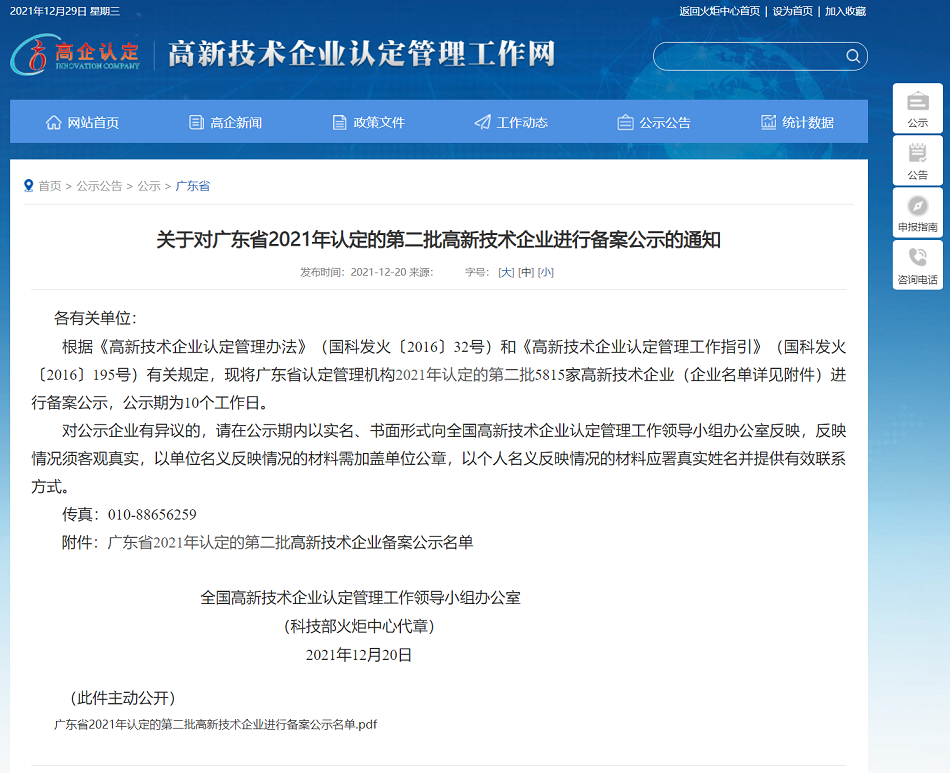Set font size to 小
Screen dimensions: 950x773
tap(545, 272)
